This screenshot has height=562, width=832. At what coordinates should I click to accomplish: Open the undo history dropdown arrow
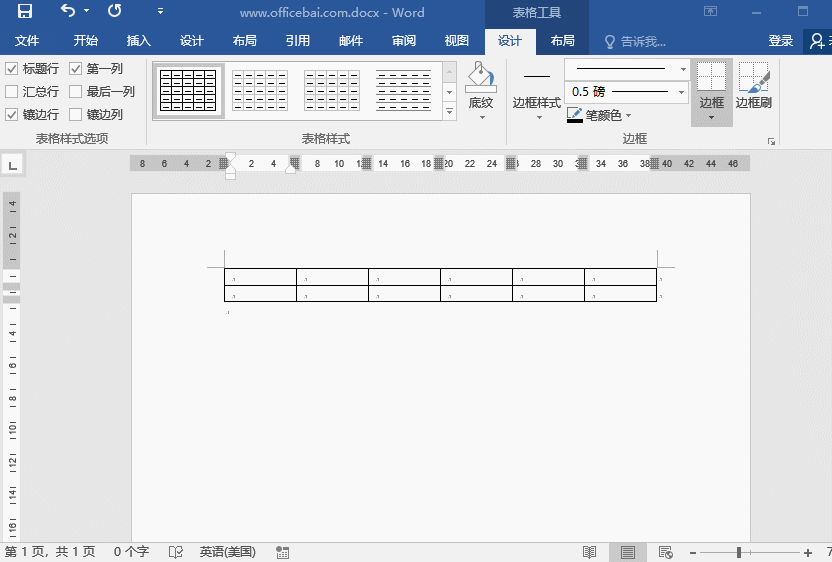[86, 11]
